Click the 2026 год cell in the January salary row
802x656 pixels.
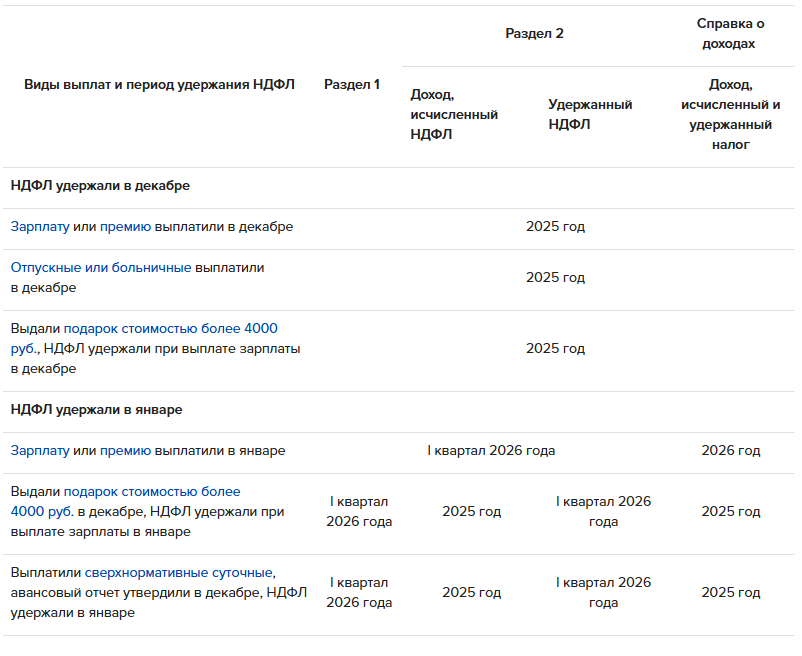pos(730,451)
